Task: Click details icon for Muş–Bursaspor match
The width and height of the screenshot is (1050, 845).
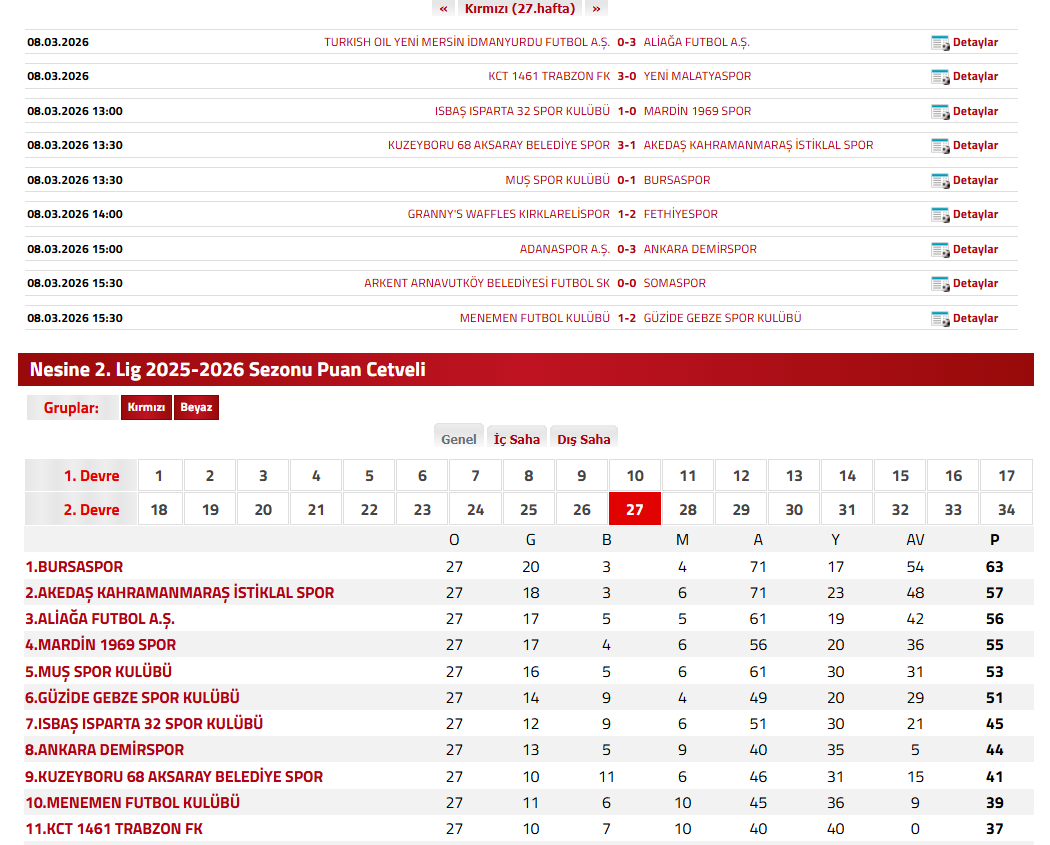Action: 939,181
